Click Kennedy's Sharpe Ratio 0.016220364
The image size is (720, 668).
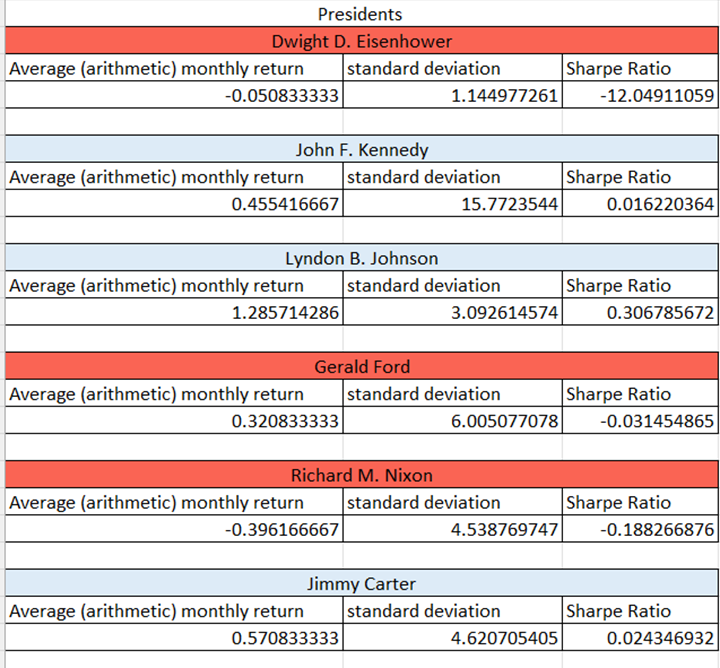640,203
